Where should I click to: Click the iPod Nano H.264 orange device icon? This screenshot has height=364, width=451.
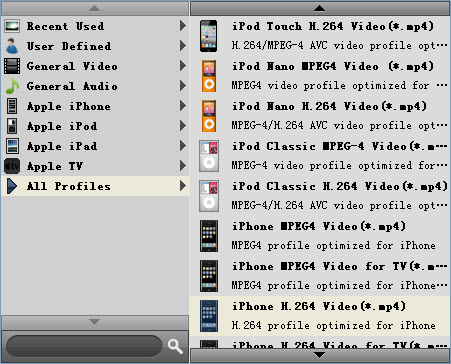(x=209, y=116)
